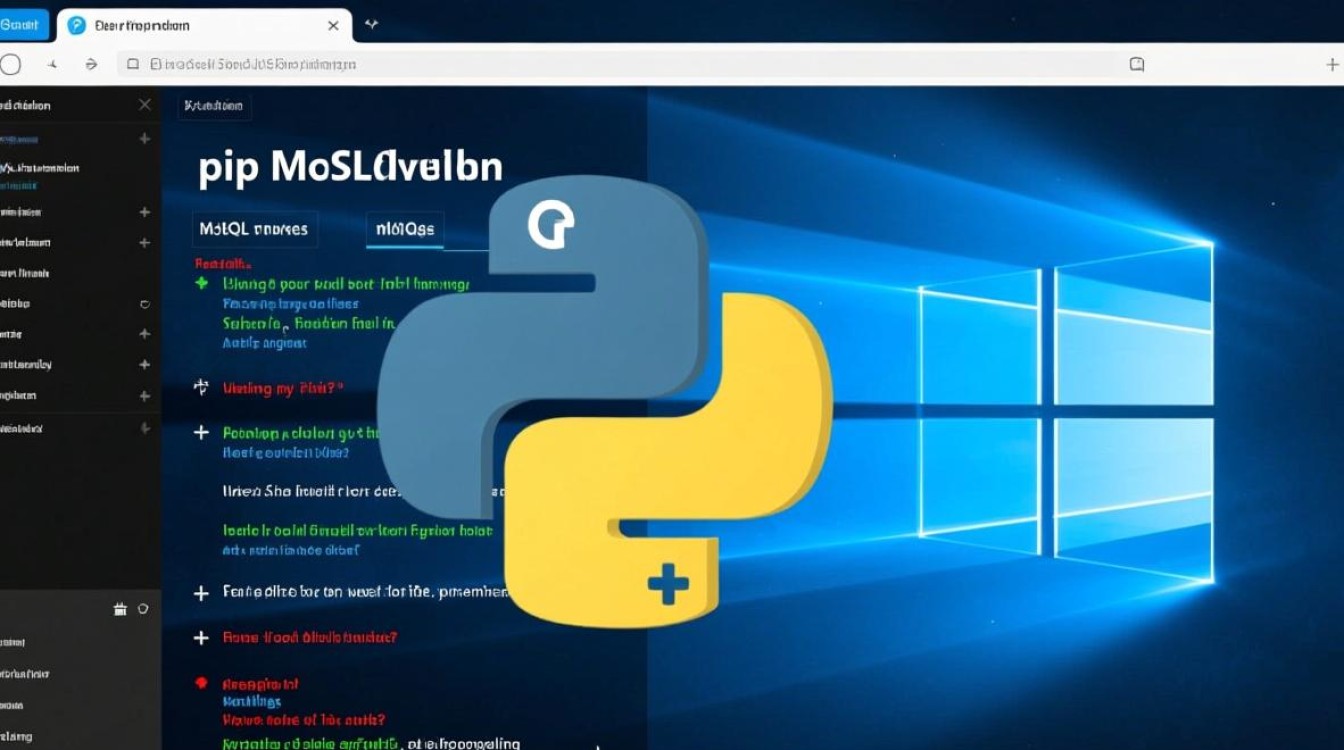1344x750 pixels.
Task: Click the X to close the sidebar panel
Action: tap(144, 103)
